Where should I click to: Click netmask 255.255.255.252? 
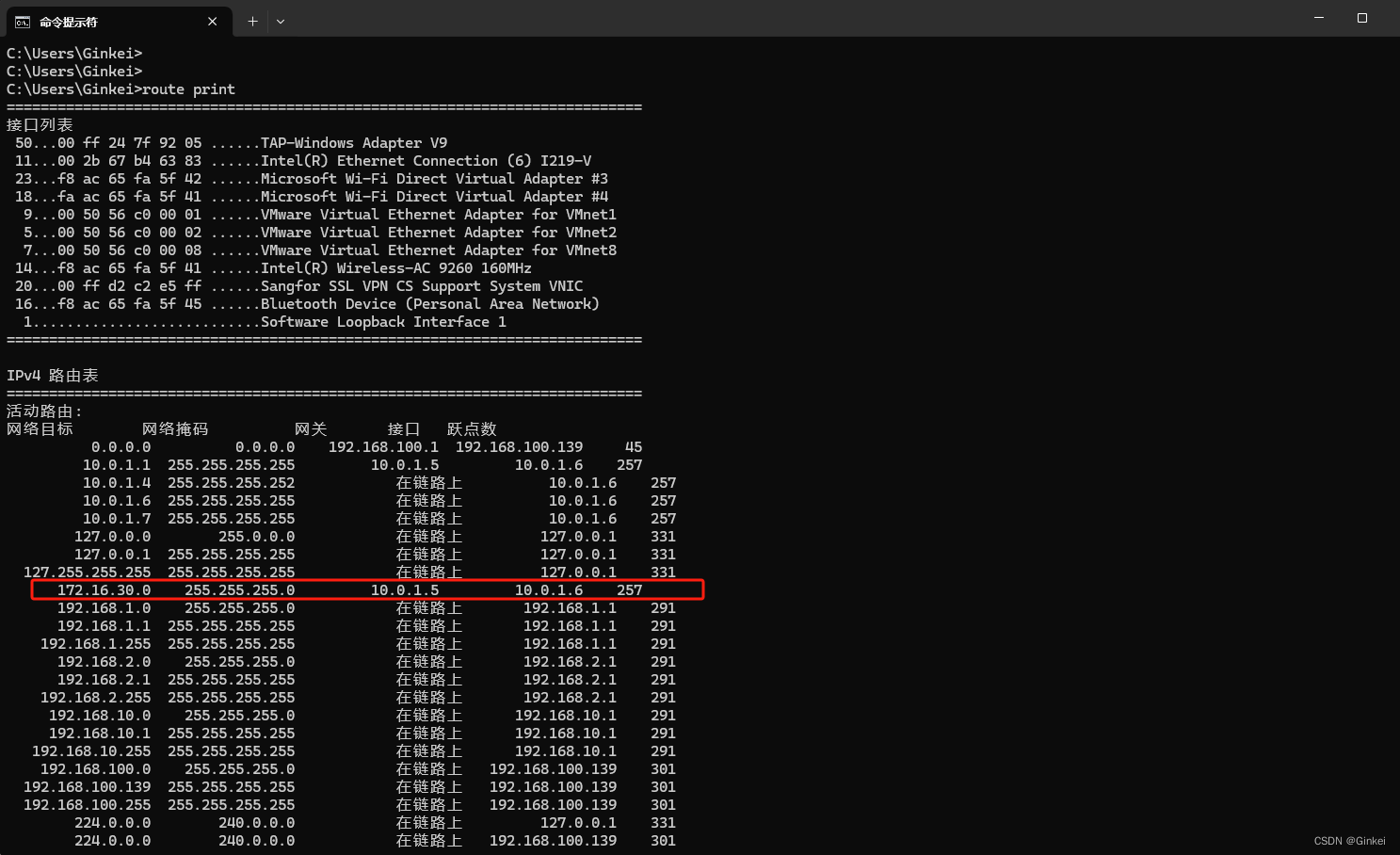pyautogui.click(x=232, y=483)
